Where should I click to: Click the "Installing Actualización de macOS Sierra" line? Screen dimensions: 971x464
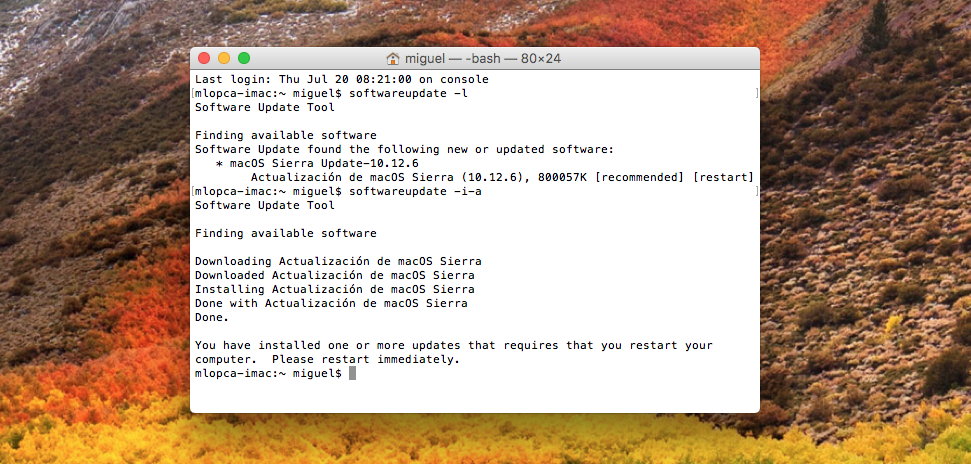[x=334, y=289]
